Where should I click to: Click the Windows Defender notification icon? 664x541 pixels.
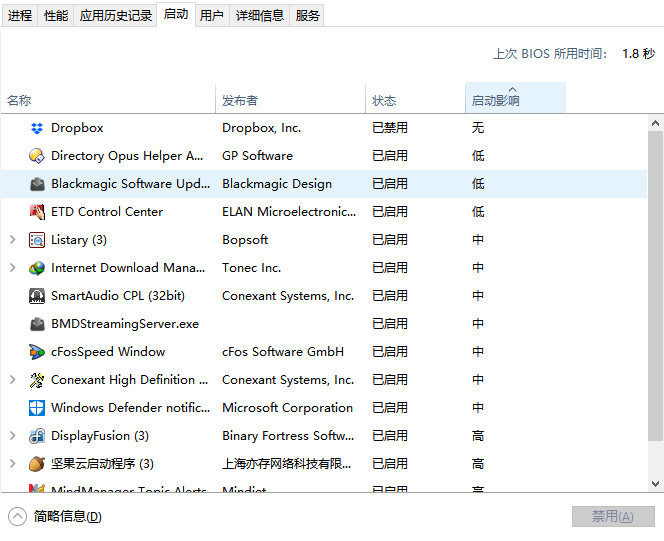tap(37, 408)
